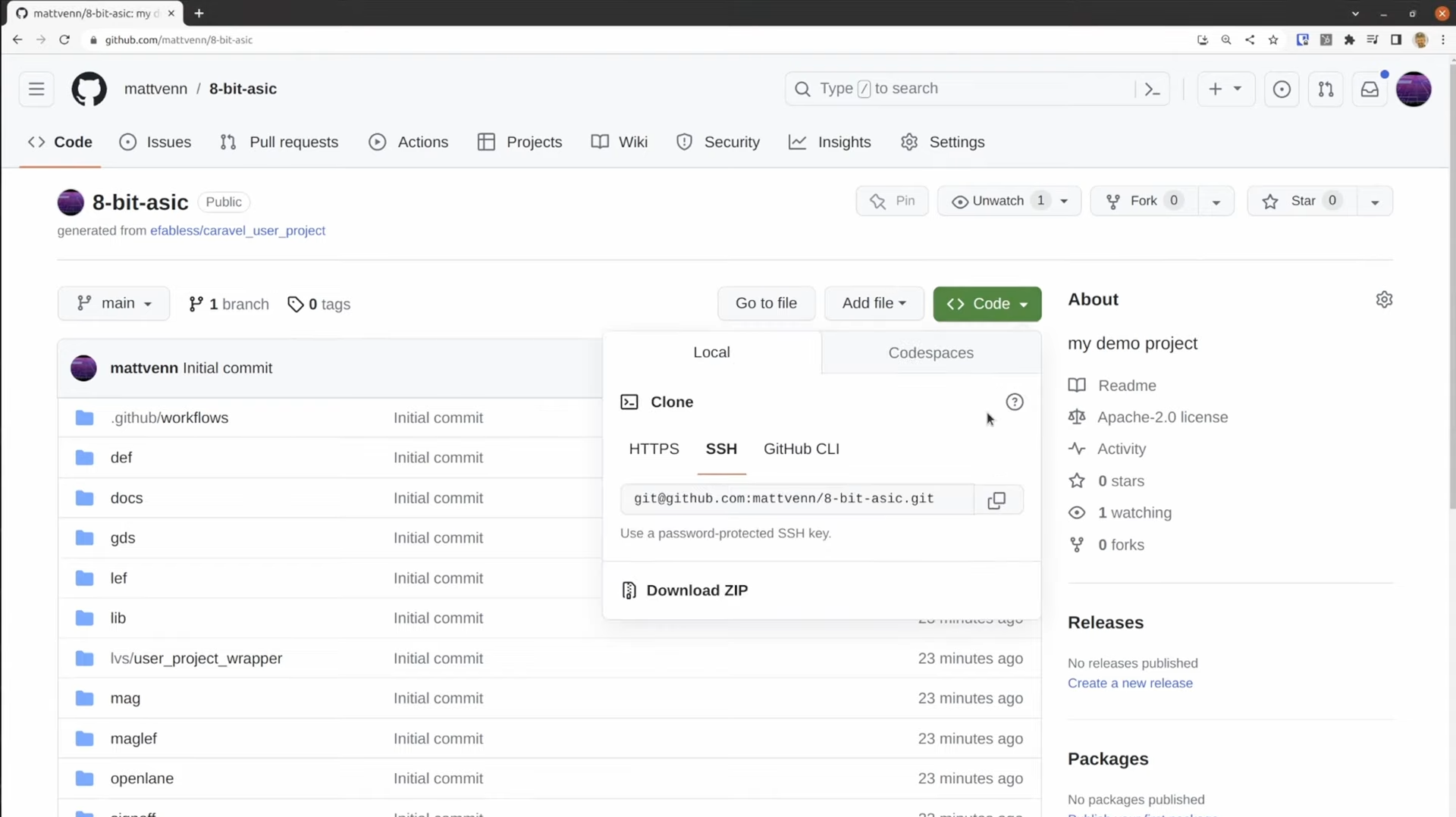Click the clone help question mark icon
This screenshot has height=817, width=1456.
(1015, 402)
